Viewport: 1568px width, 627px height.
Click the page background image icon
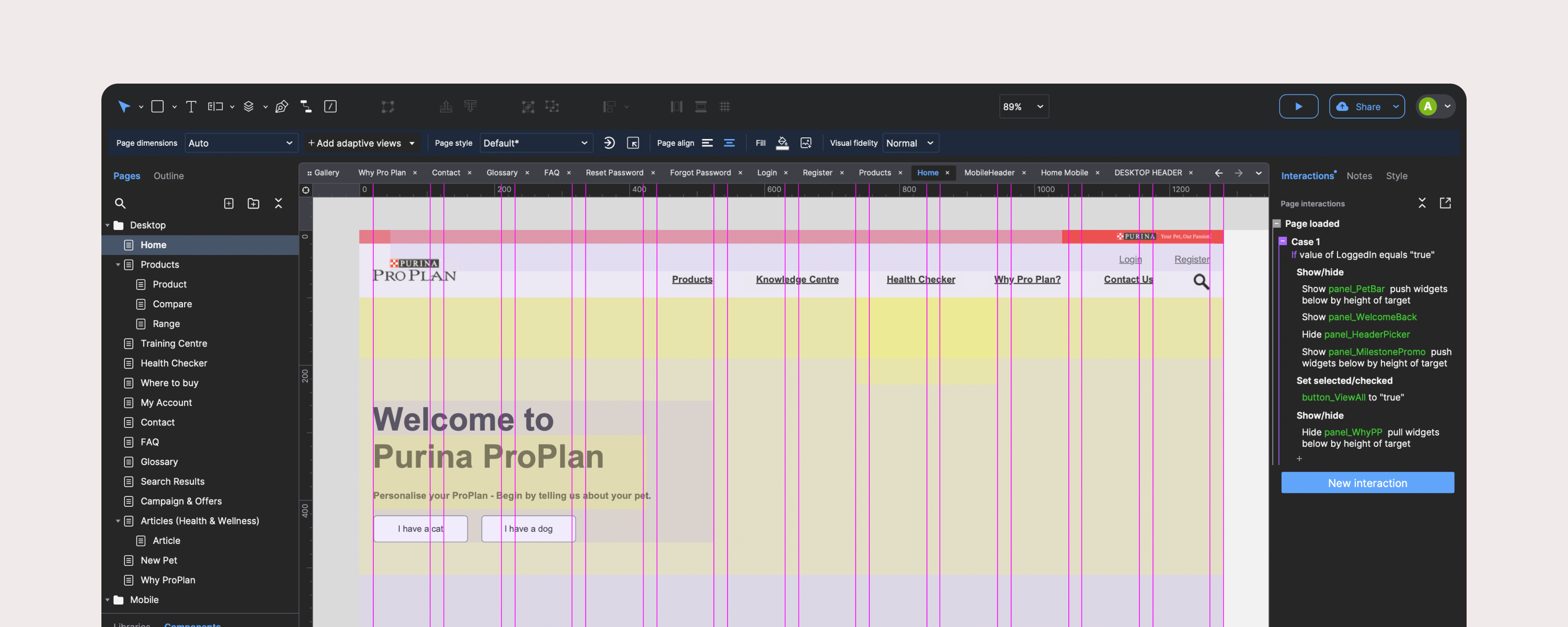click(x=806, y=143)
